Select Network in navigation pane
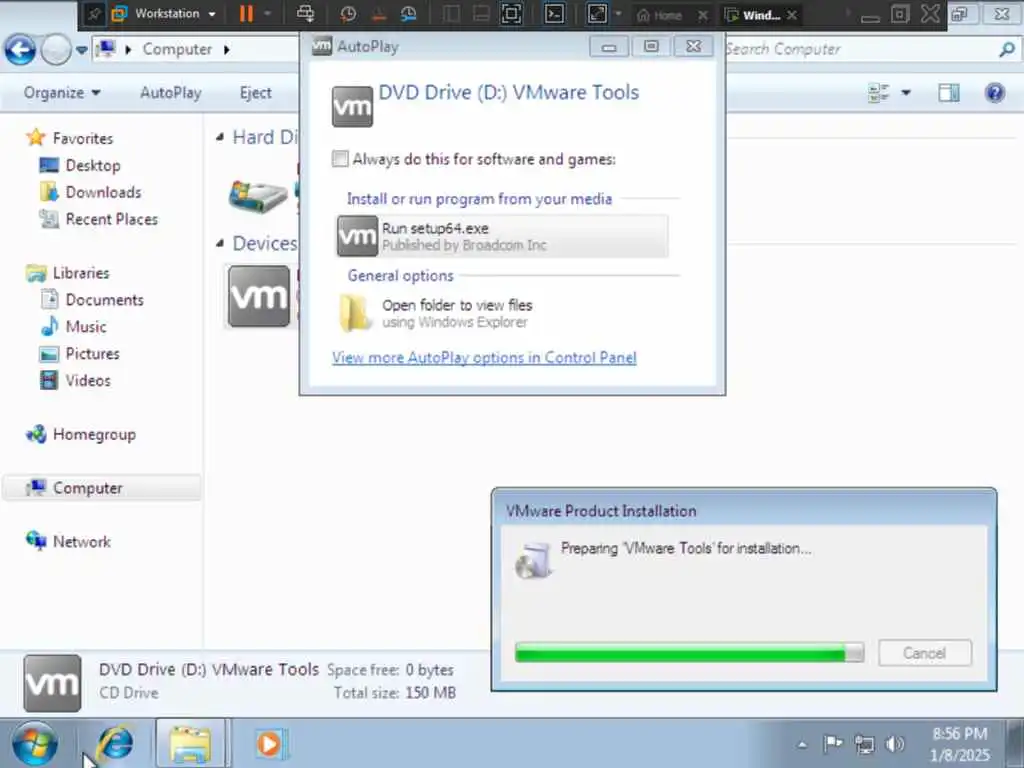Viewport: 1024px width, 768px height. pyautogui.click(x=82, y=541)
